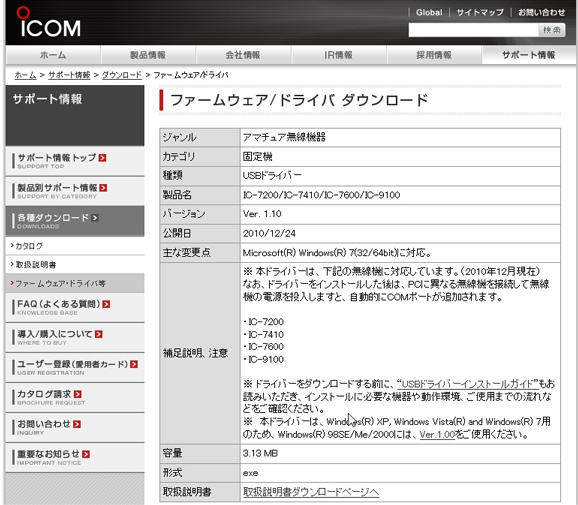The width and height of the screenshot is (578, 505).
Task: Click red arrow icon next to カタログ請求
Action: coord(77,394)
